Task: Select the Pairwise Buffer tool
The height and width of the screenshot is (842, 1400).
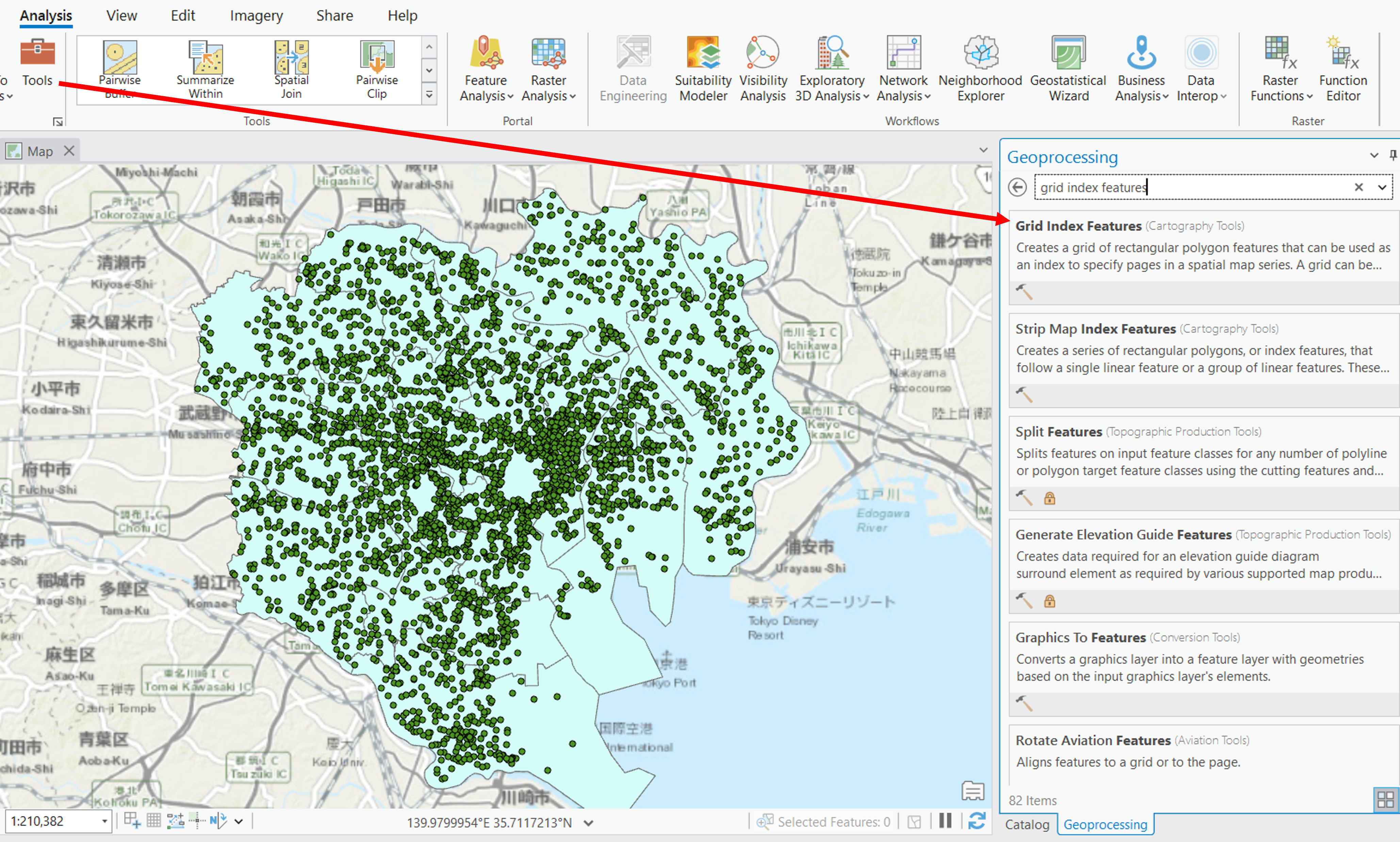Action: pyautogui.click(x=119, y=70)
